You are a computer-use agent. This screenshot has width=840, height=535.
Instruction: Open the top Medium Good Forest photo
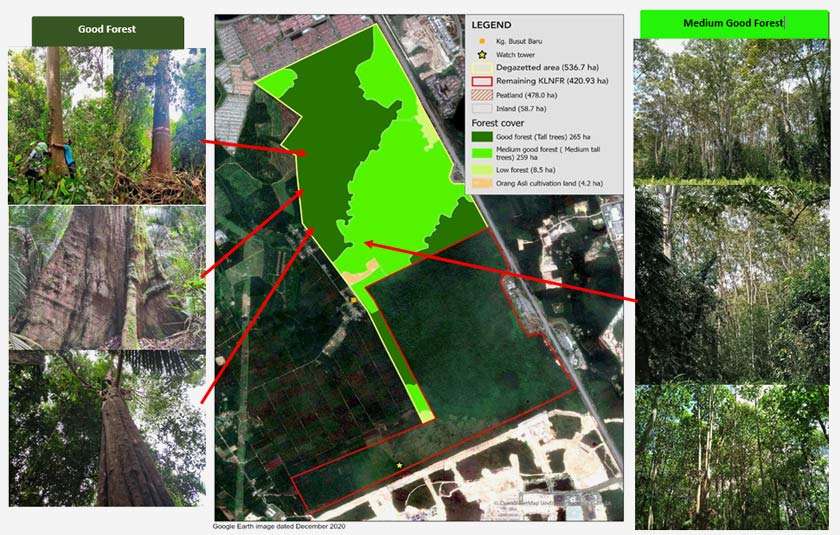732,111
